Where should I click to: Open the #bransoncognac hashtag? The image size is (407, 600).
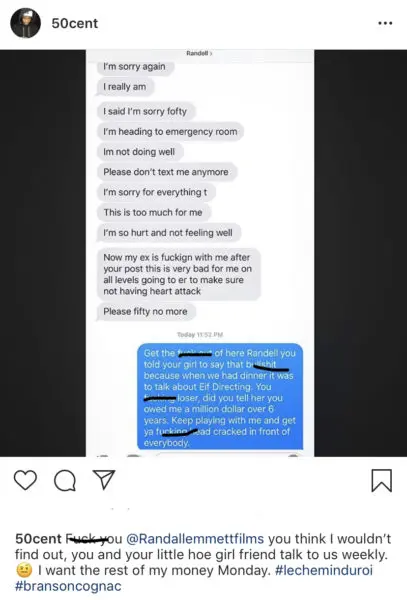(68, 586)
